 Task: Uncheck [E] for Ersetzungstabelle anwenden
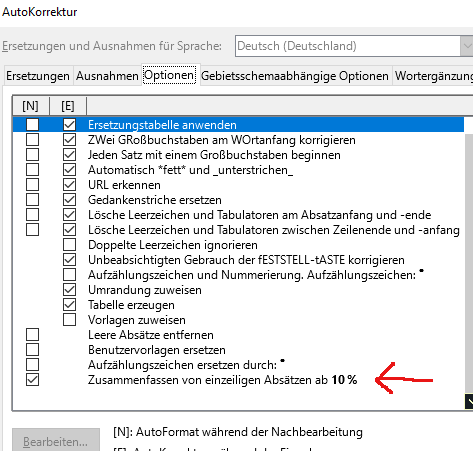pos(69,125)
